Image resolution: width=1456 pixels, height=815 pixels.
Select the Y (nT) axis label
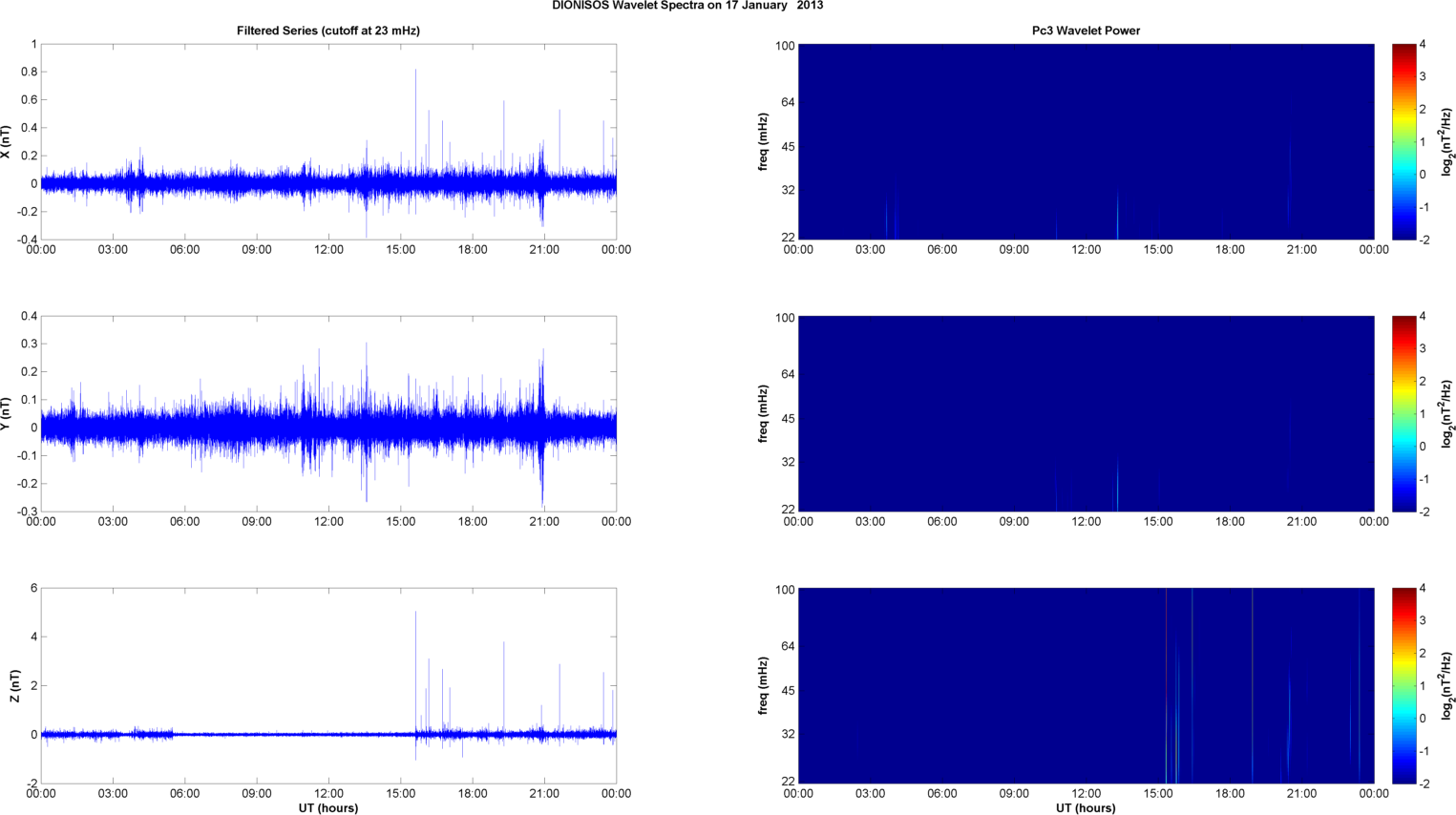7,413
